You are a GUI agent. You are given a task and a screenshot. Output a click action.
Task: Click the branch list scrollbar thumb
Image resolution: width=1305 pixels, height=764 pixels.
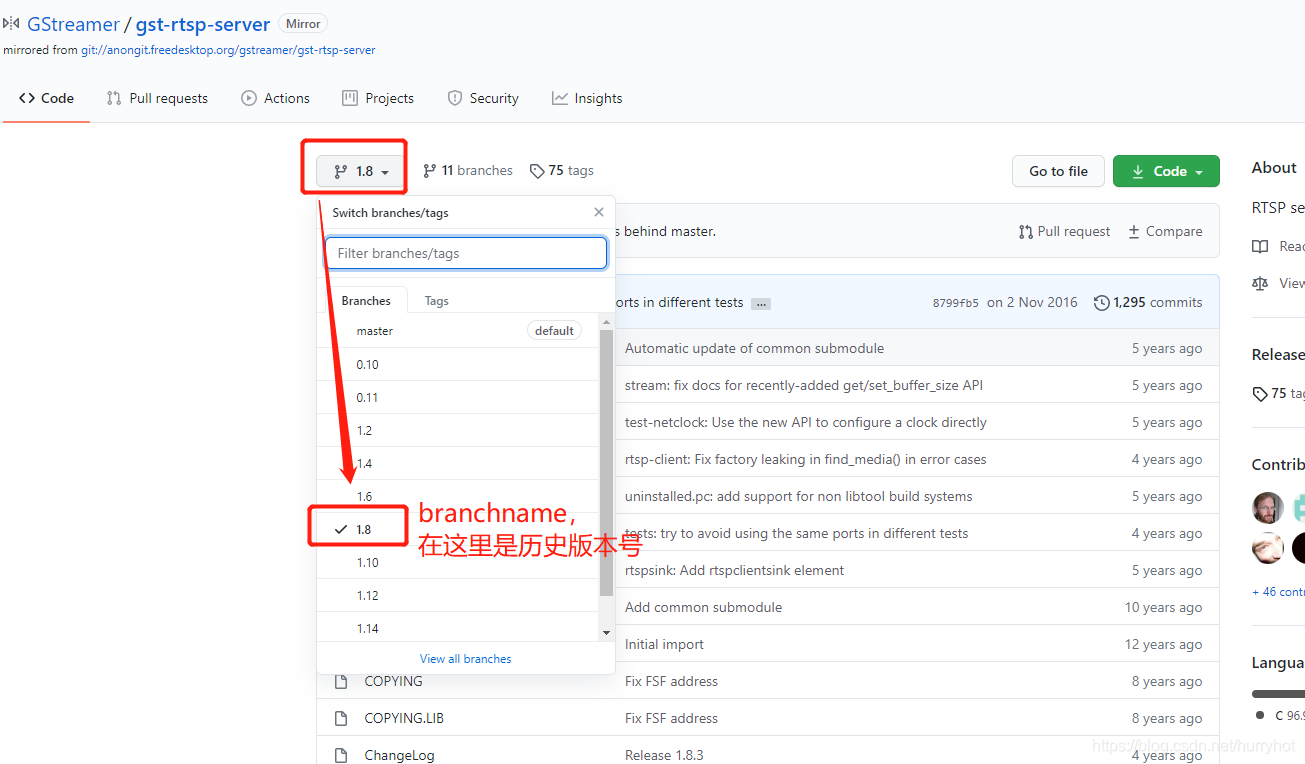(606, 462)
